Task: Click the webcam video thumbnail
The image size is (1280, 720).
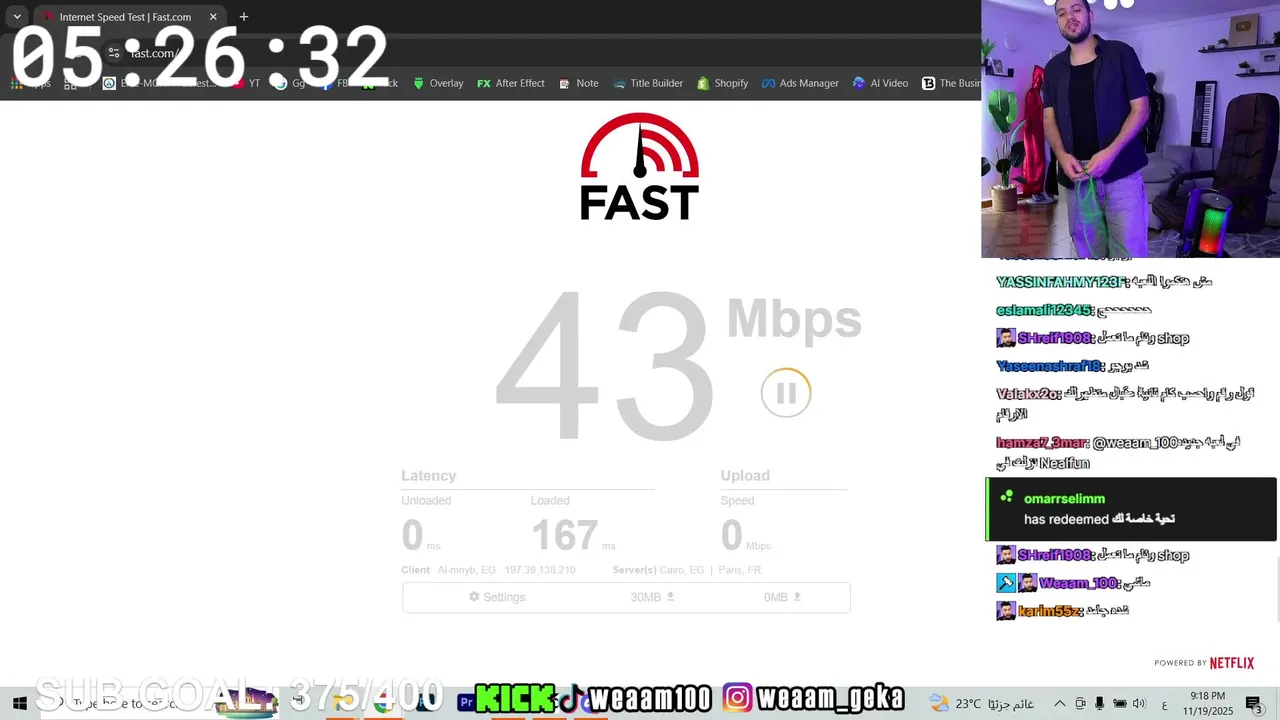Action: (1130, 129)
